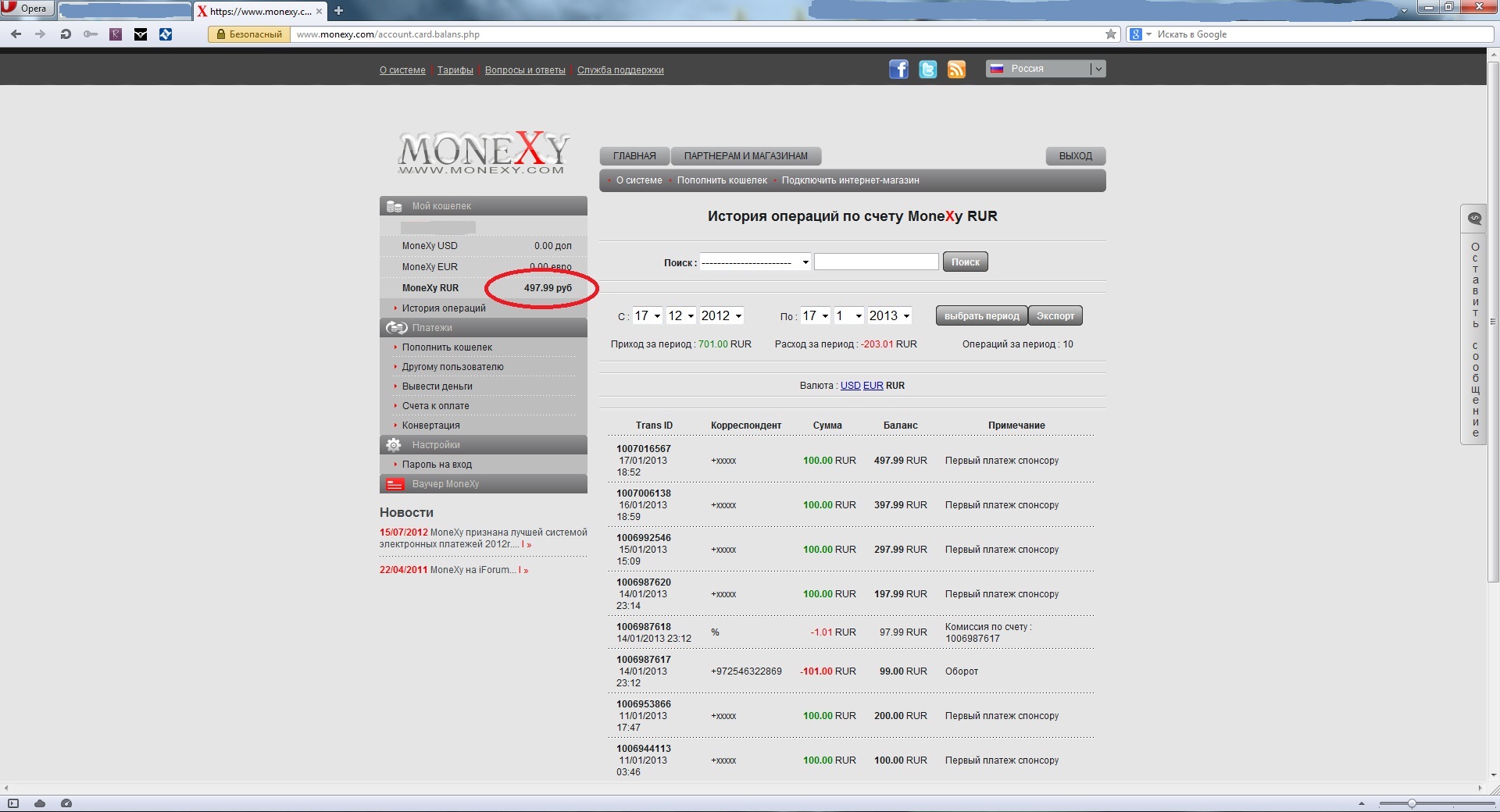Image resolution: width=1500 pixels, height=812 pixels.
Task: Open the start year dropdown showing 2012
Action: click(721, 315)
